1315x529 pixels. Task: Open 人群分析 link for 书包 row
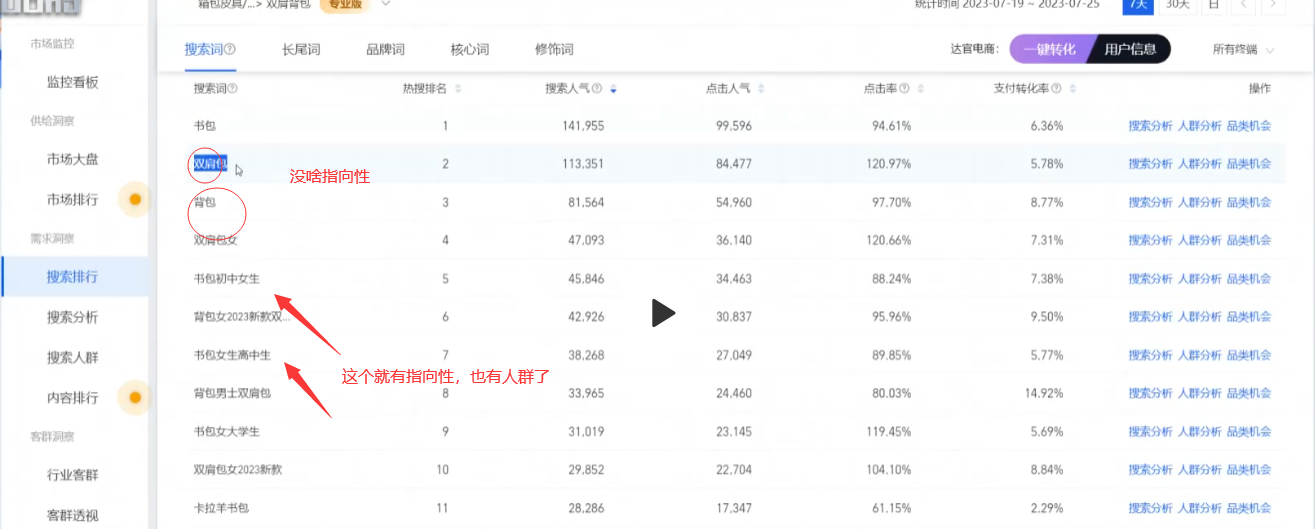(x=1199, y=126)
